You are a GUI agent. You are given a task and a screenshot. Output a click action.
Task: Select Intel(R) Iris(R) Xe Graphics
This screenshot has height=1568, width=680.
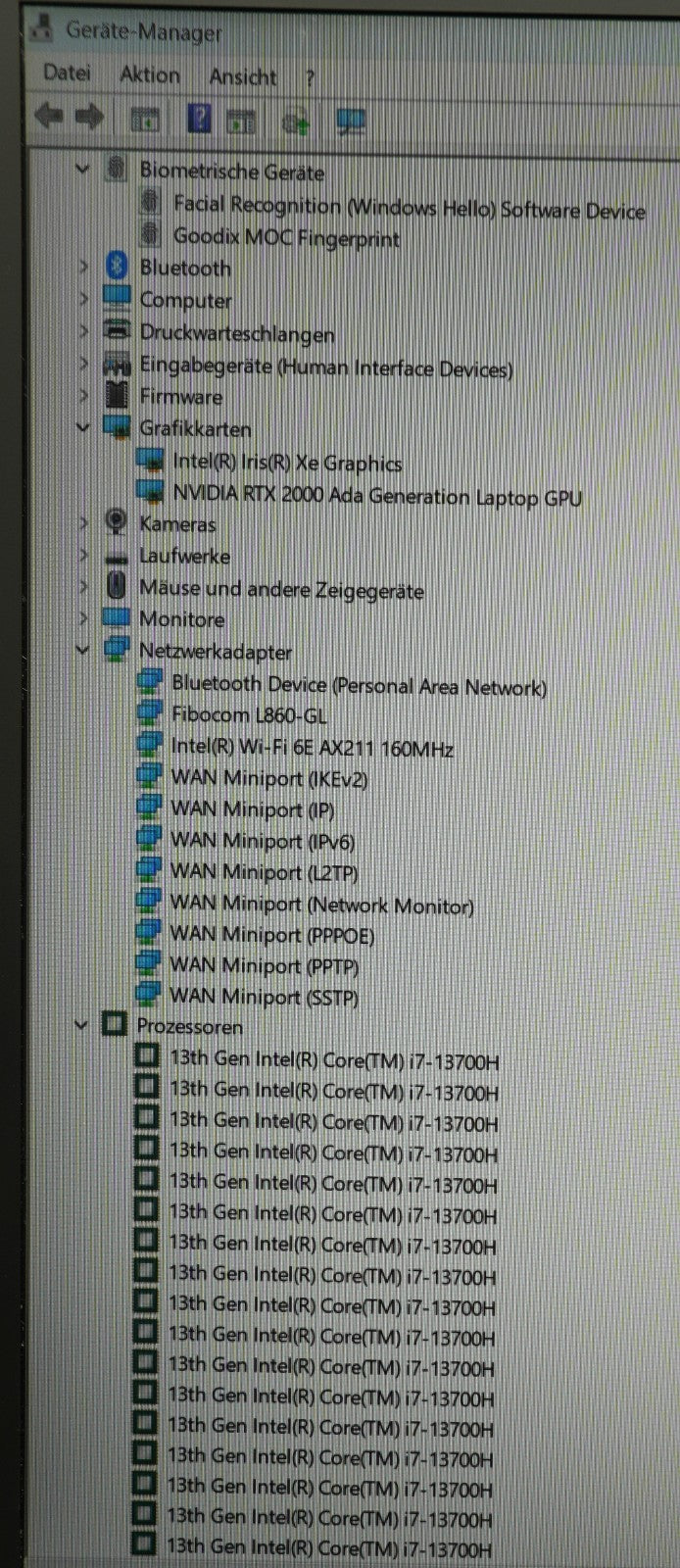287,463
